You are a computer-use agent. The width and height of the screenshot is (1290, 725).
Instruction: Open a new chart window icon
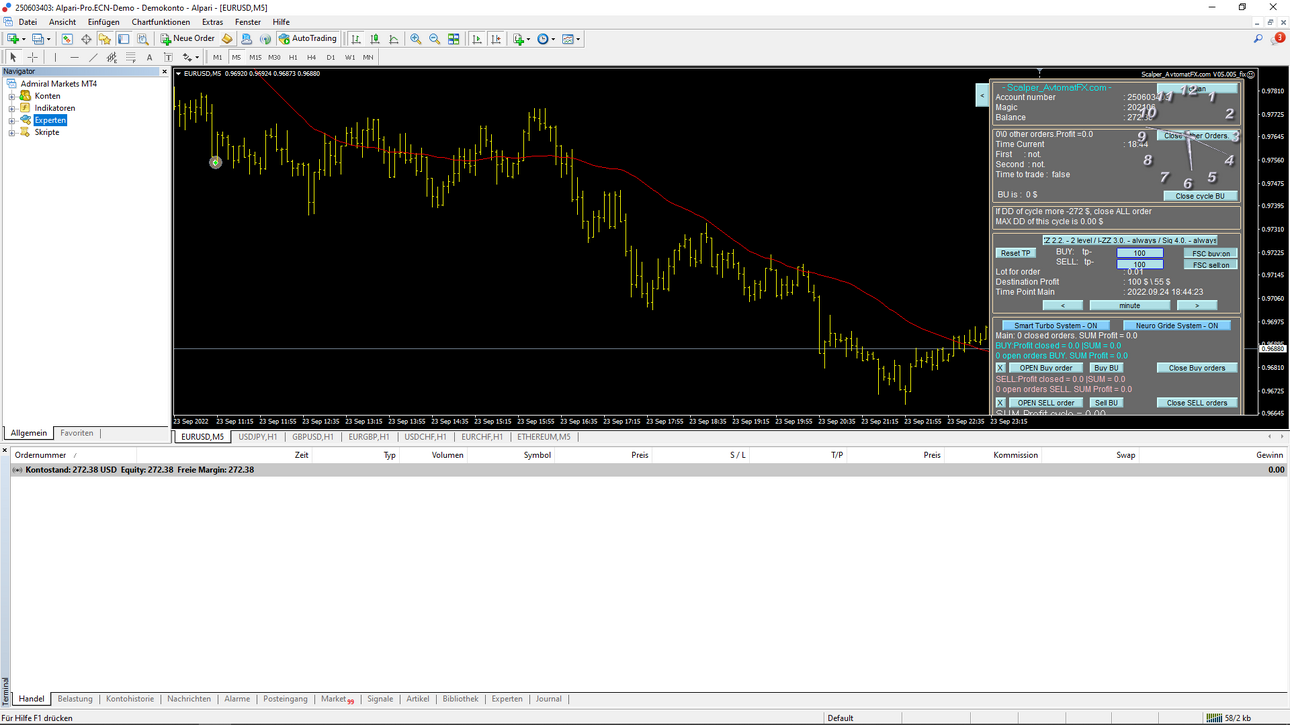[x=13, y=39]
